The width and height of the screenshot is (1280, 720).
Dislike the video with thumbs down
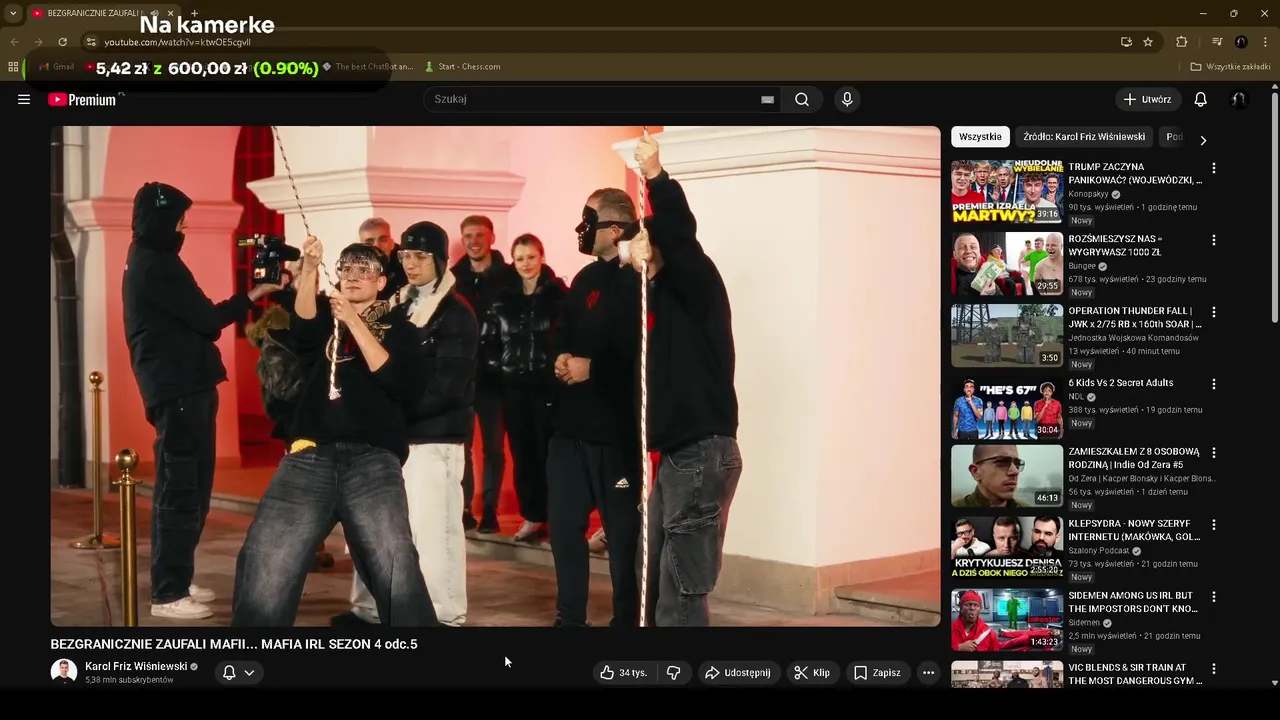673,673
